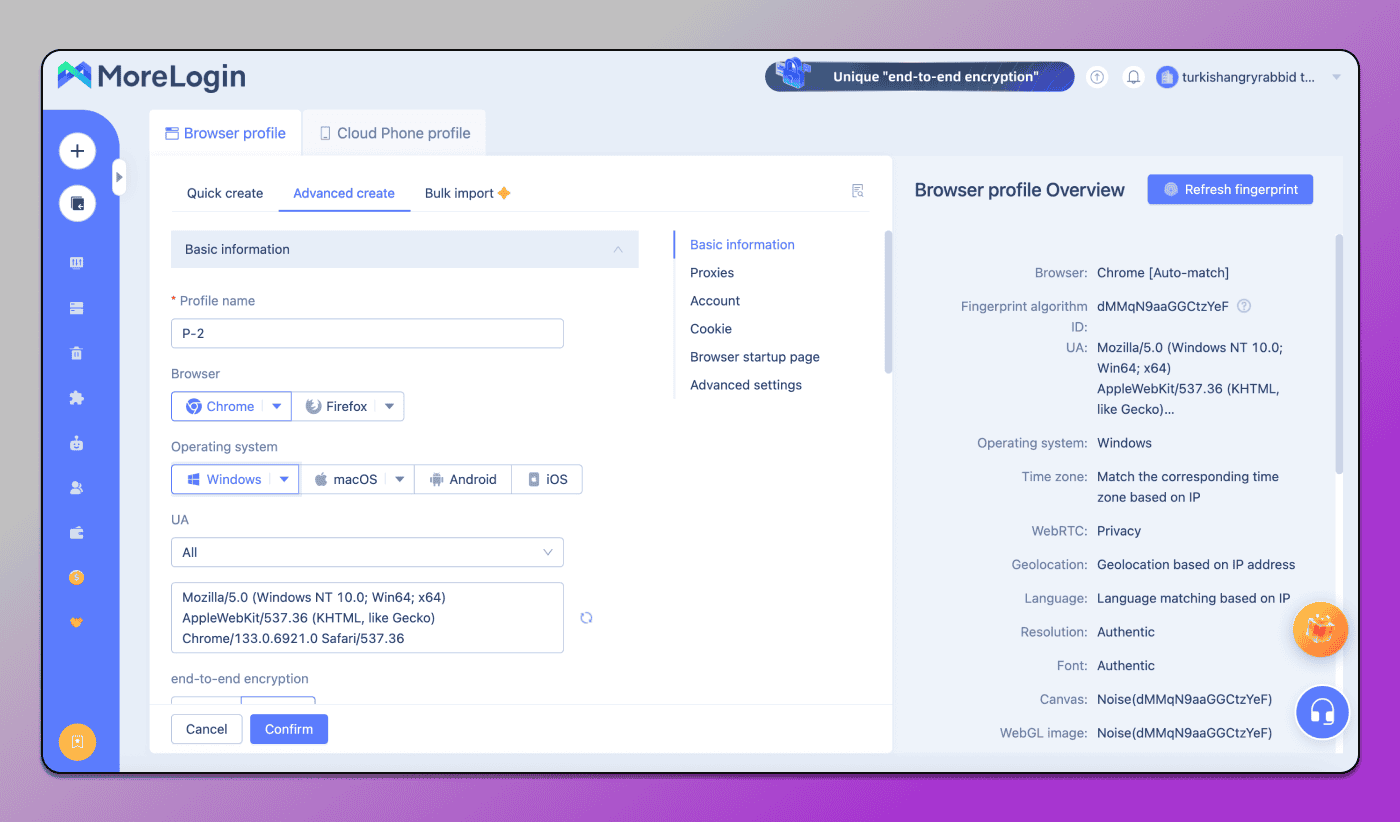Jump to Account section
Image resolution: width=1400 pixels, height=822 pixels.
[x=715, y=300]
